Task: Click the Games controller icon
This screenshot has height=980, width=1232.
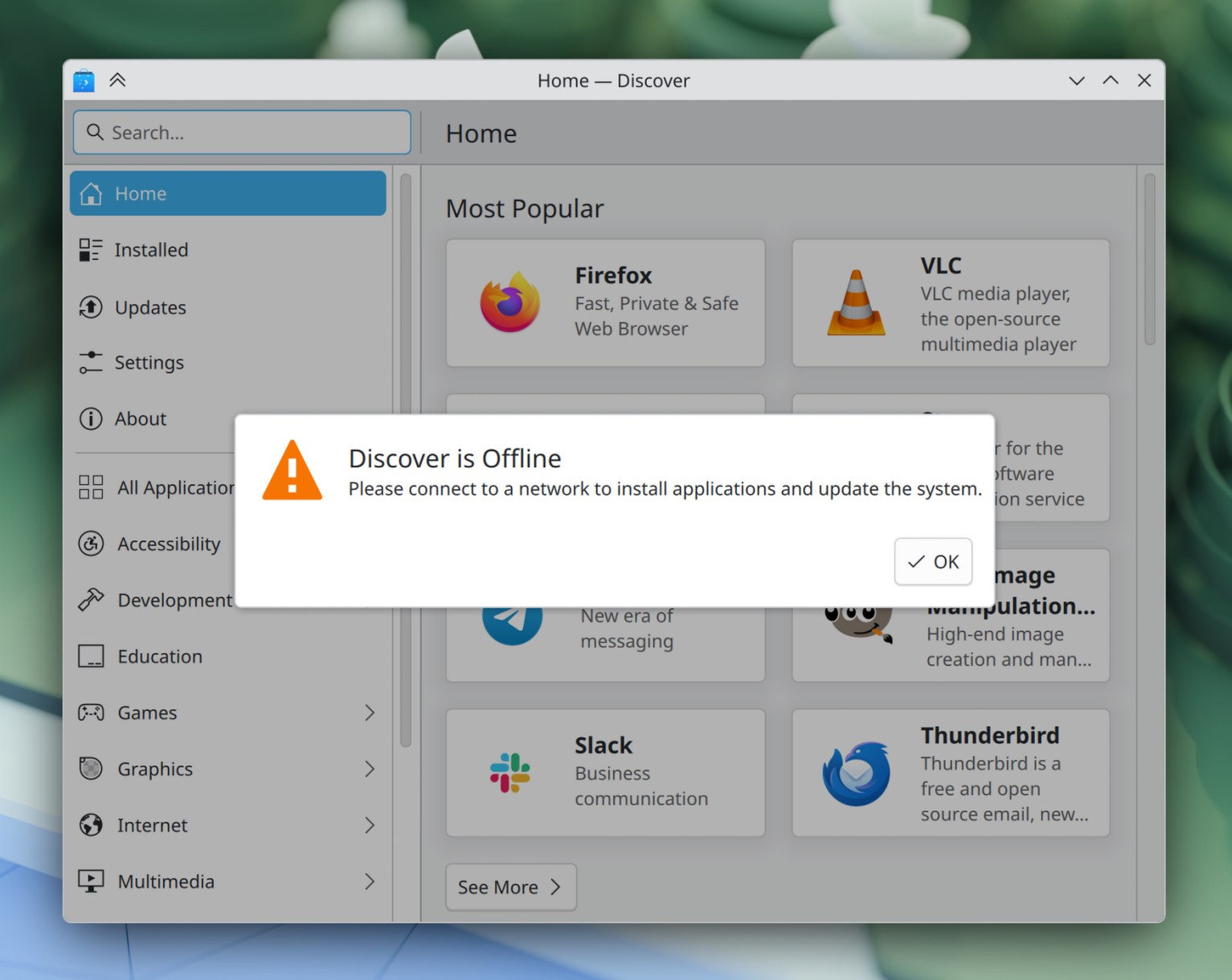Action: [91, 712]
